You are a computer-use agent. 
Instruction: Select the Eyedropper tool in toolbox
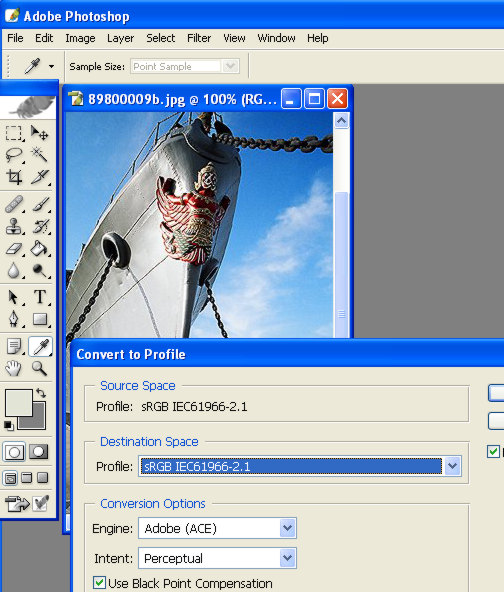(40, 346)
